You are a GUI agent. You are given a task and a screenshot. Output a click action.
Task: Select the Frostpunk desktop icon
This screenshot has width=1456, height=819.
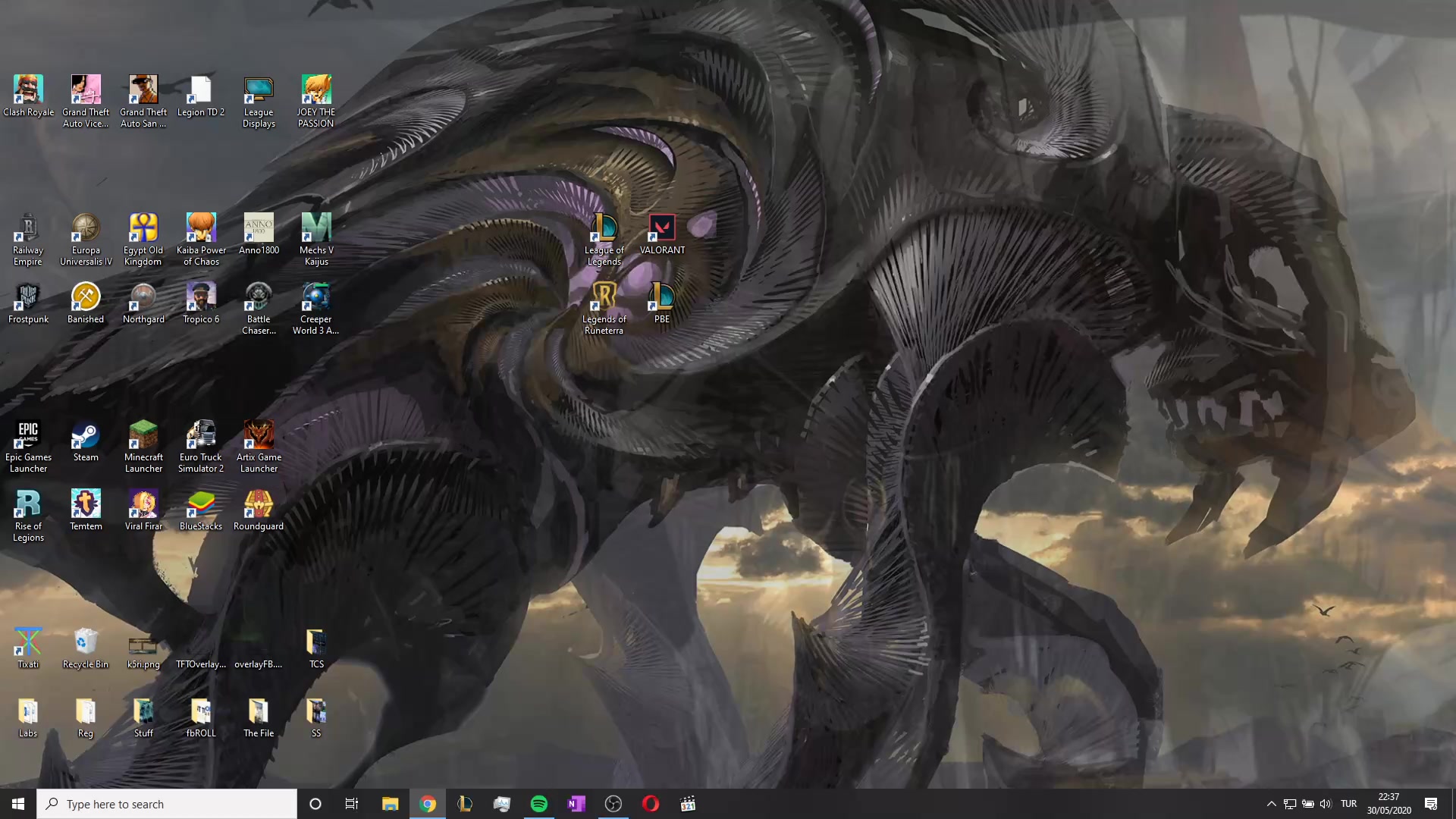tap(28, 303)
